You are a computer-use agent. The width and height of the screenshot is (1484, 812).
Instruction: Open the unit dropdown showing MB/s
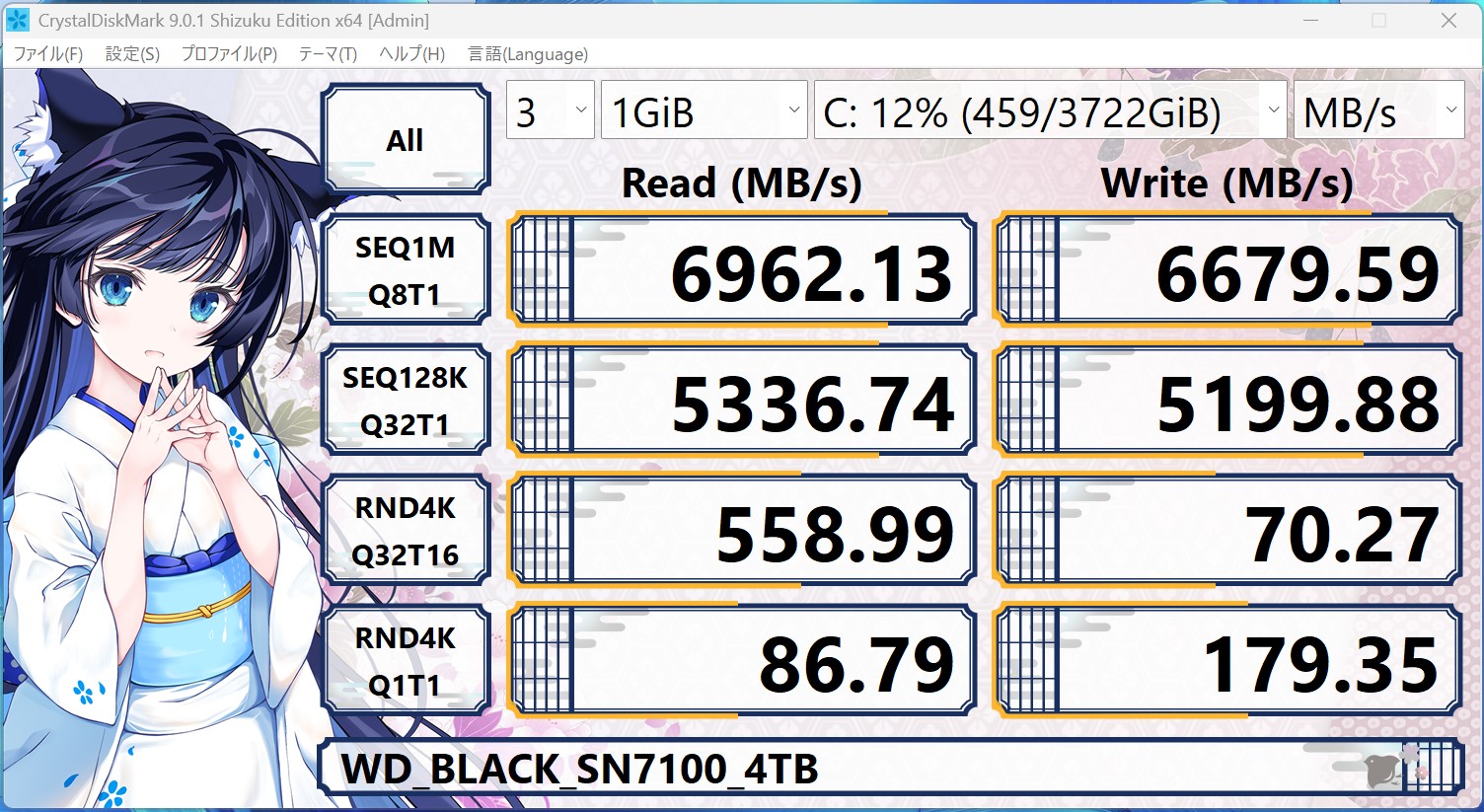point(1379,111)
